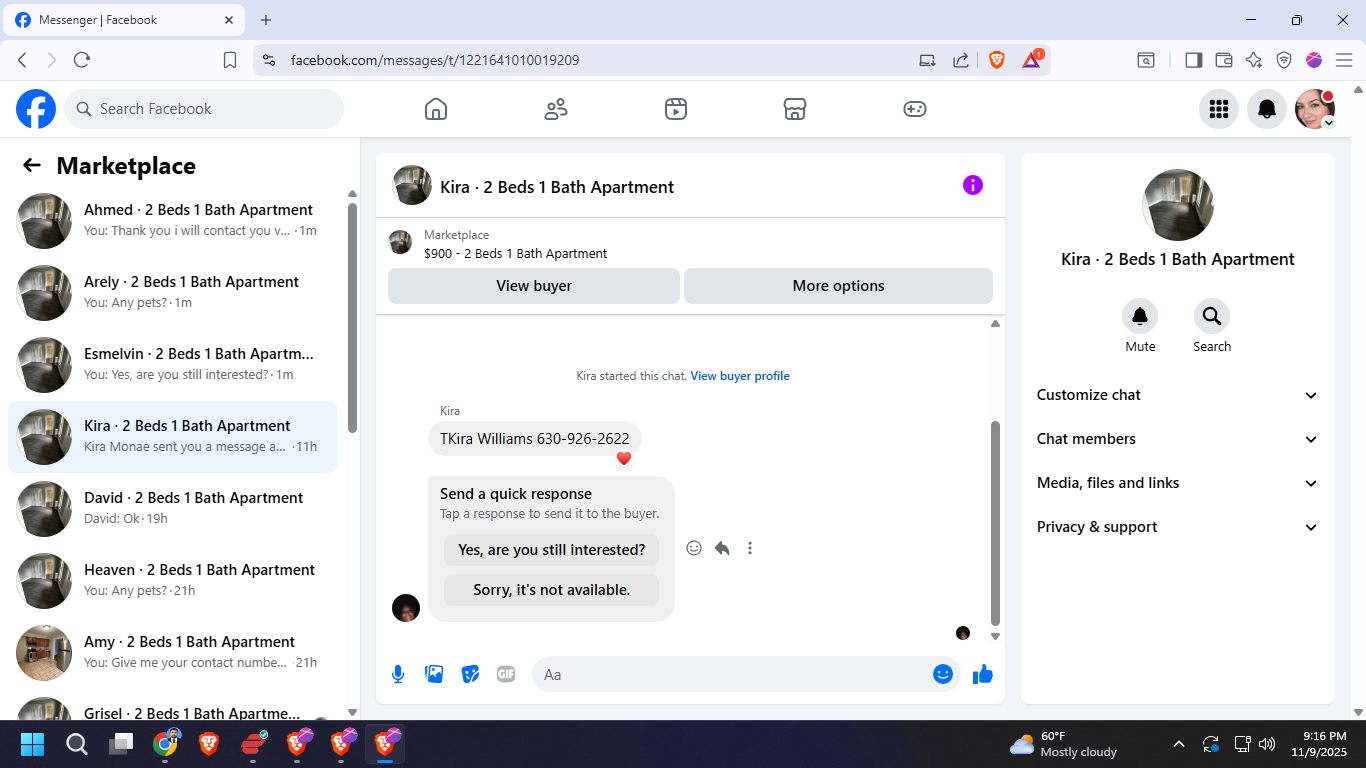This screenshot has width=1366, height=768.
Task: Send a voice clip with microphone icon
Action: tap(398, 674)
